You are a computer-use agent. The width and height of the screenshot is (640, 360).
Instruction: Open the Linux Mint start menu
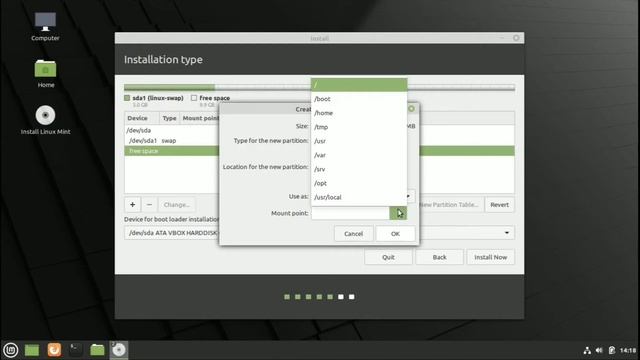click(11, 350)
